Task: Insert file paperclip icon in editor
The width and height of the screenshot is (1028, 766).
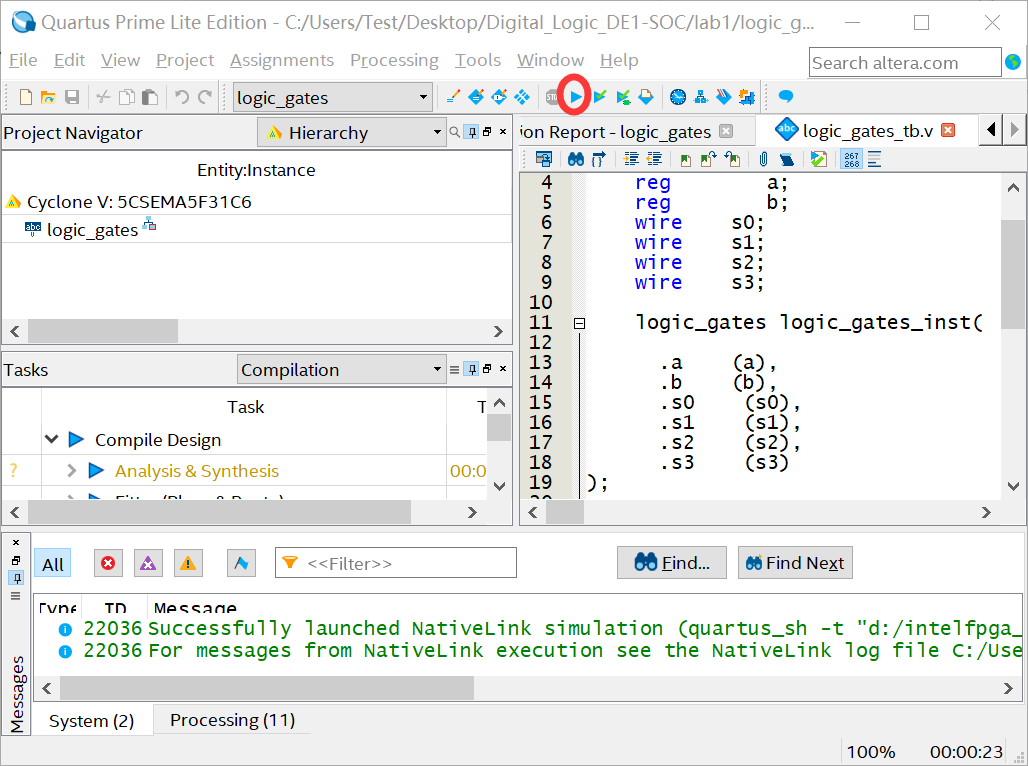Action: pos(763,159)
